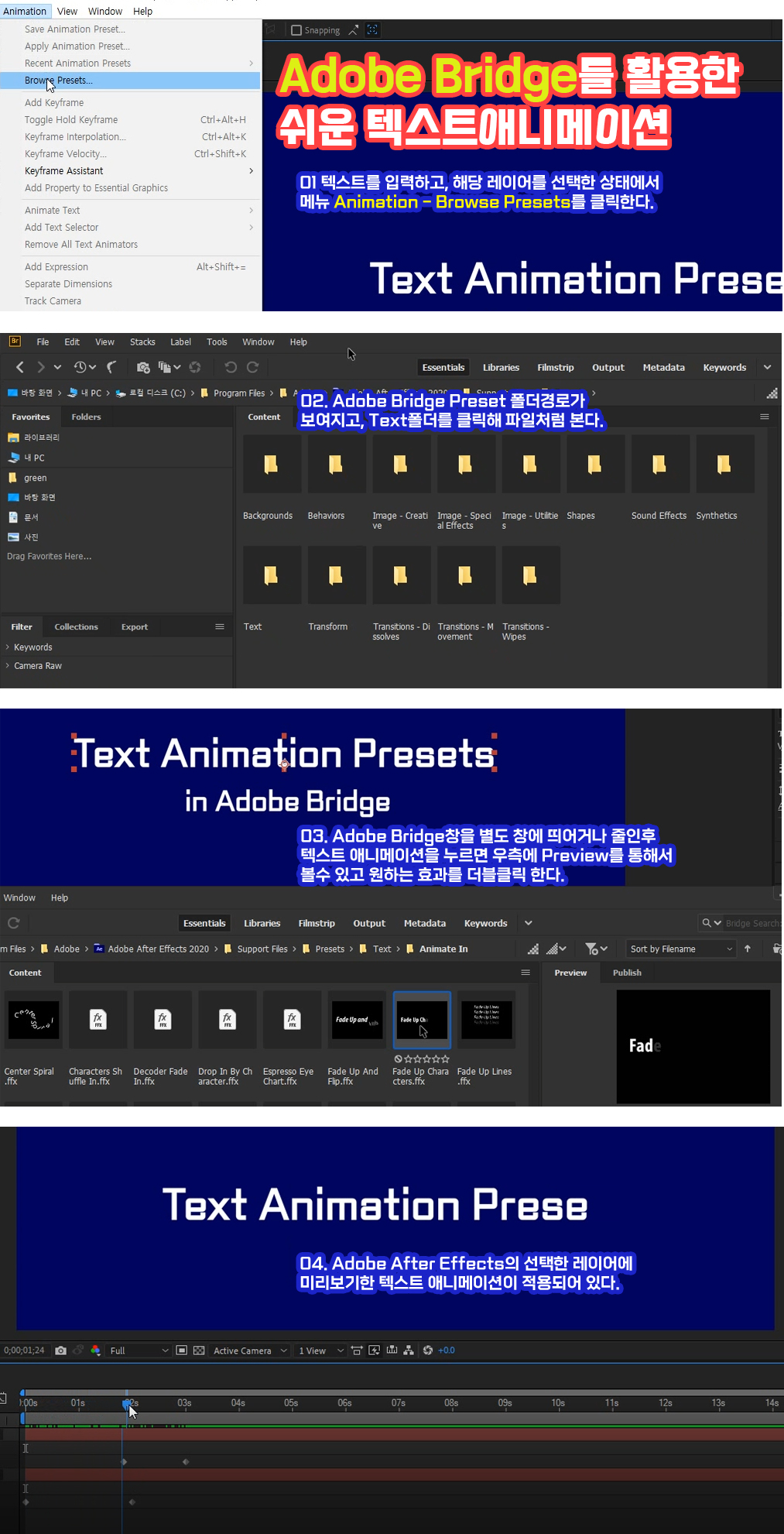Switch to the Publish tab
784x1534 pixels.
point(627,973)
